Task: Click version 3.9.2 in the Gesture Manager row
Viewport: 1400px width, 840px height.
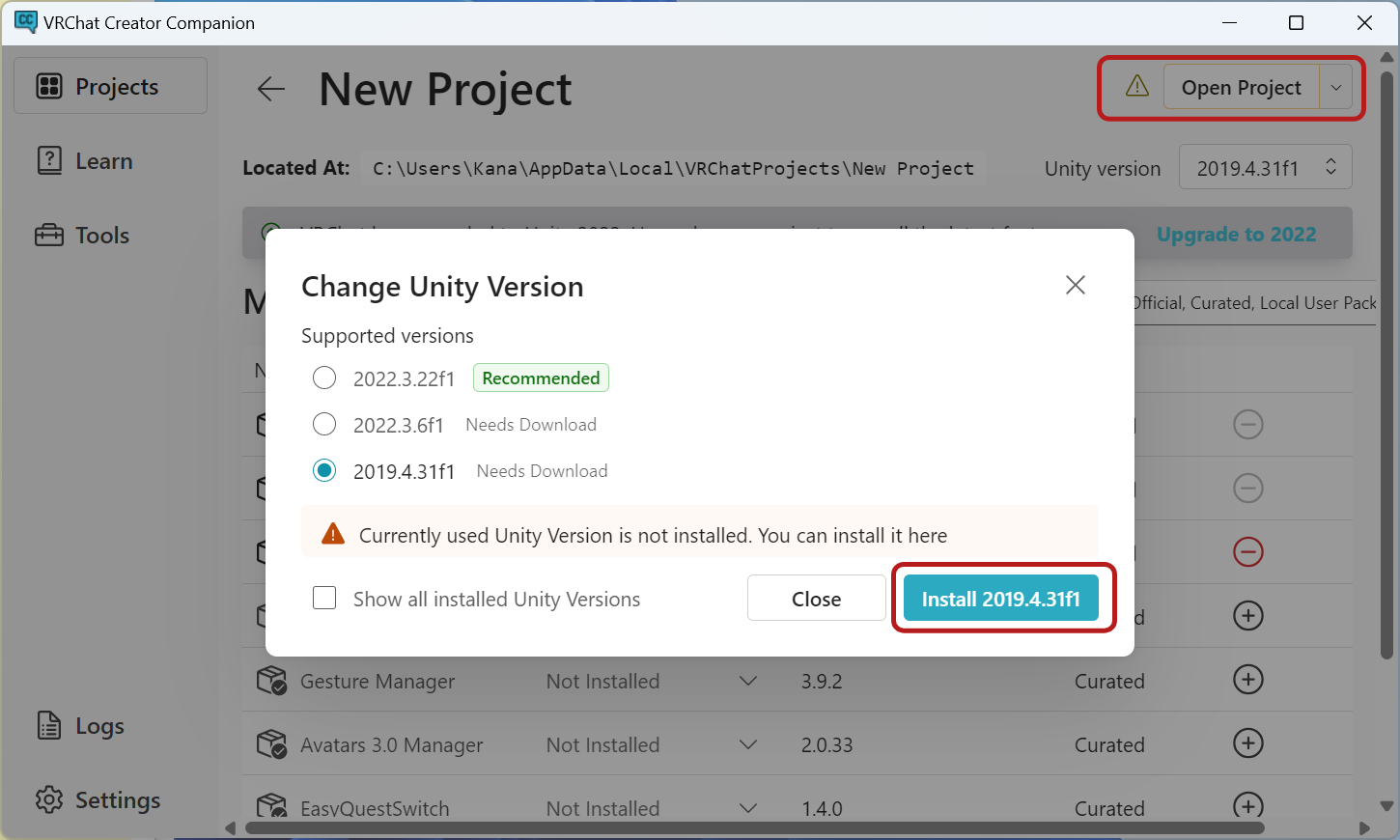Action: tap(821, 681)
